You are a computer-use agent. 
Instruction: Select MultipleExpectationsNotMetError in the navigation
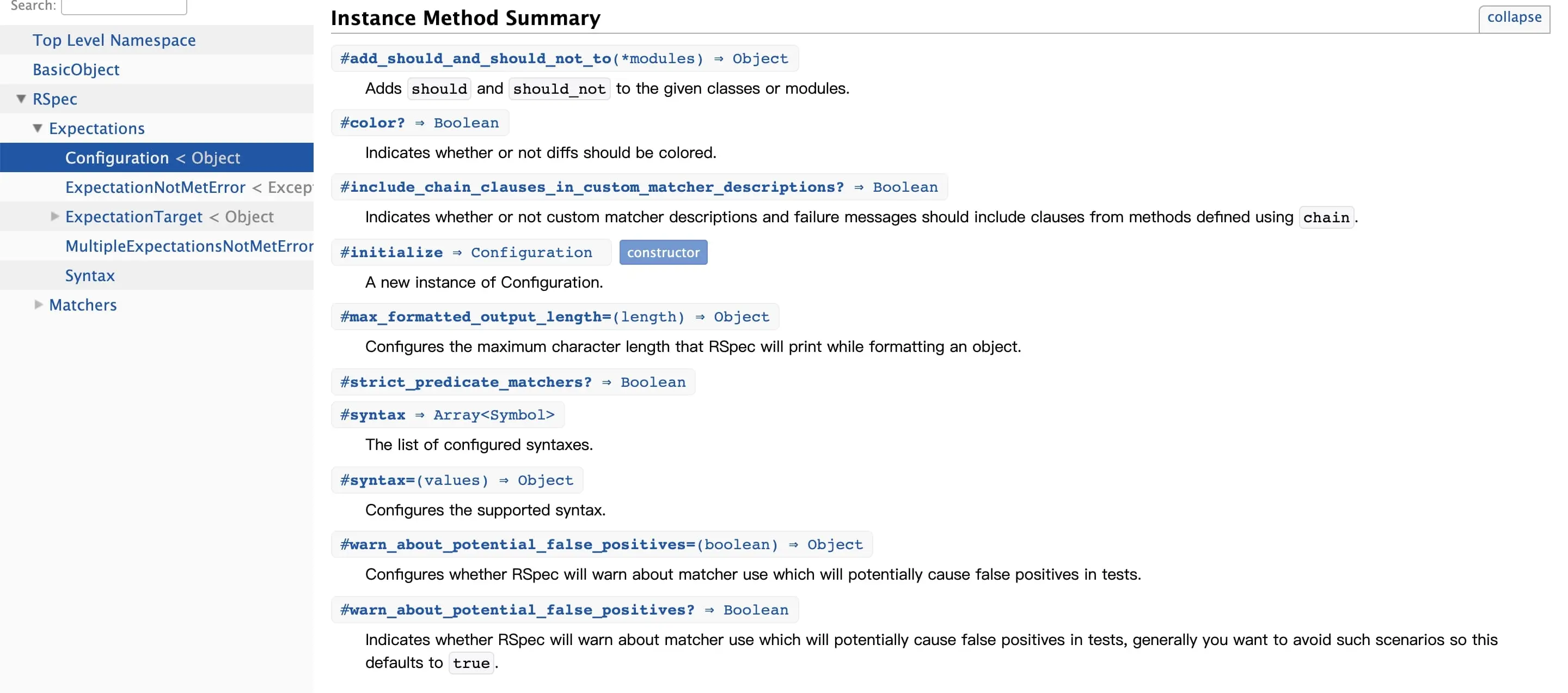click(x=189, y=246)
